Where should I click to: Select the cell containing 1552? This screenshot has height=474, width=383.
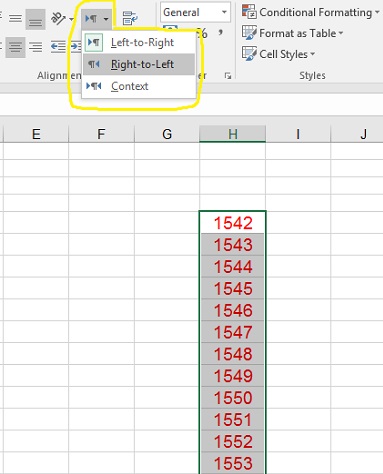(233, 441)
